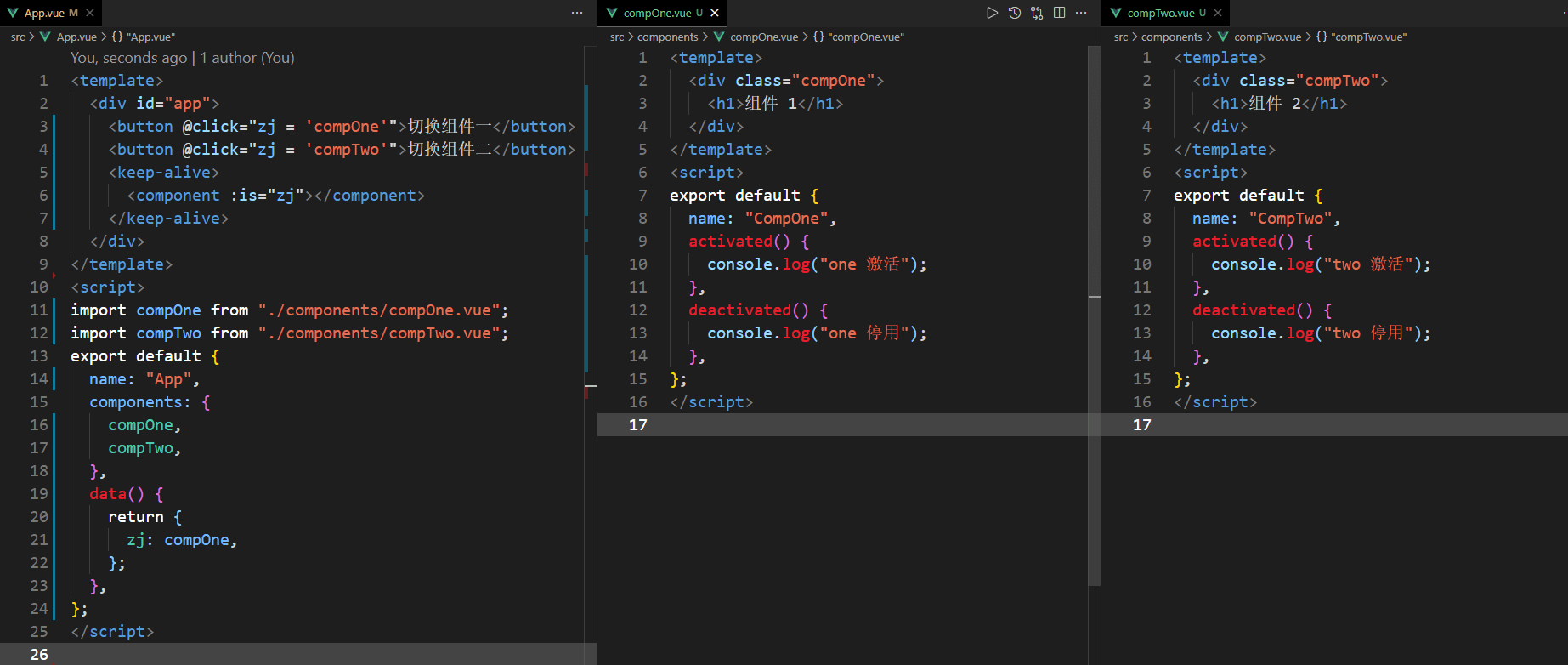The height and width of the screenshot is (665, 1568).
Task: Click the Vue logo on App.vue tab
Action: point(13,13)
